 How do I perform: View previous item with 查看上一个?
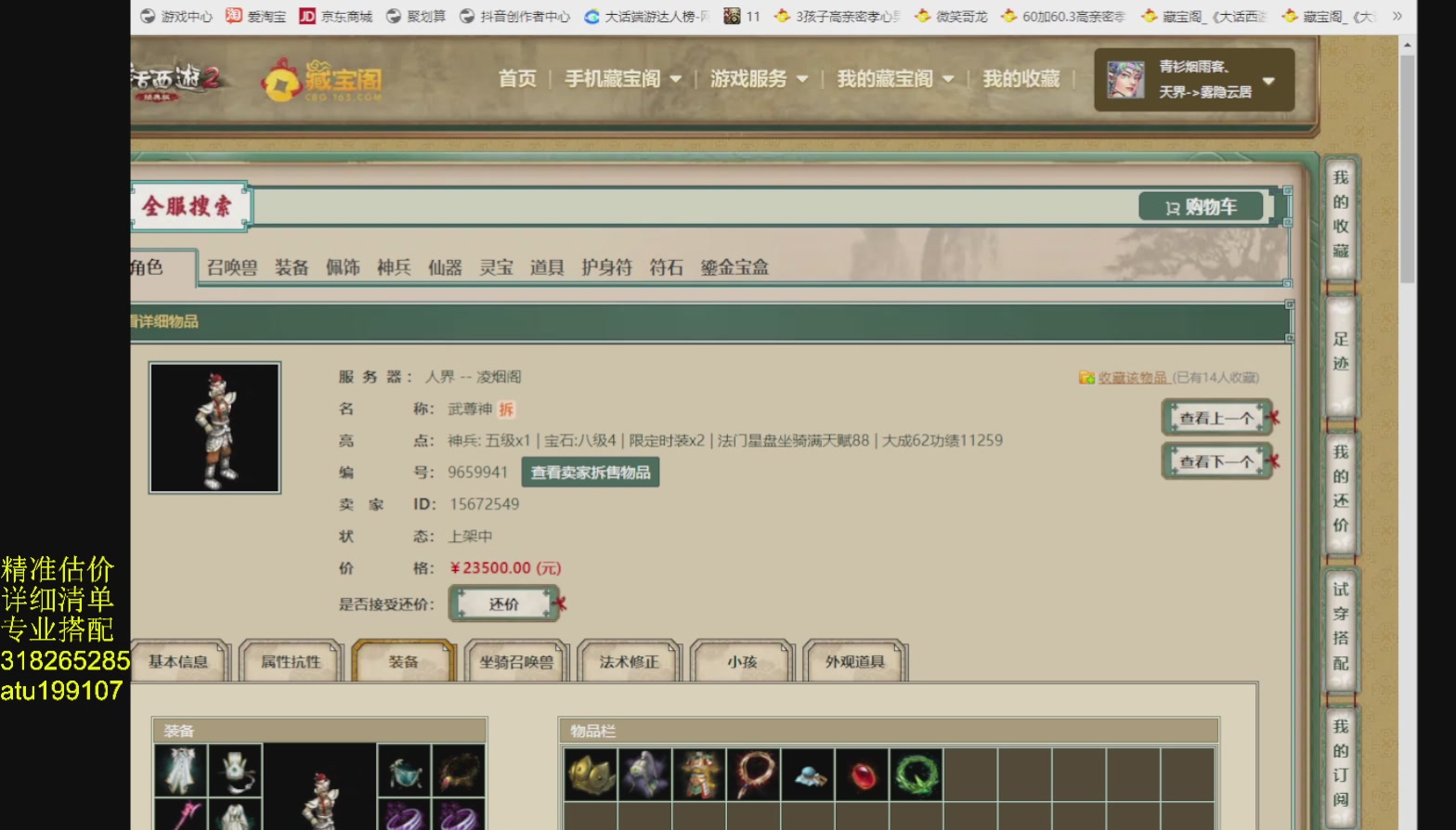point(1216,418)
